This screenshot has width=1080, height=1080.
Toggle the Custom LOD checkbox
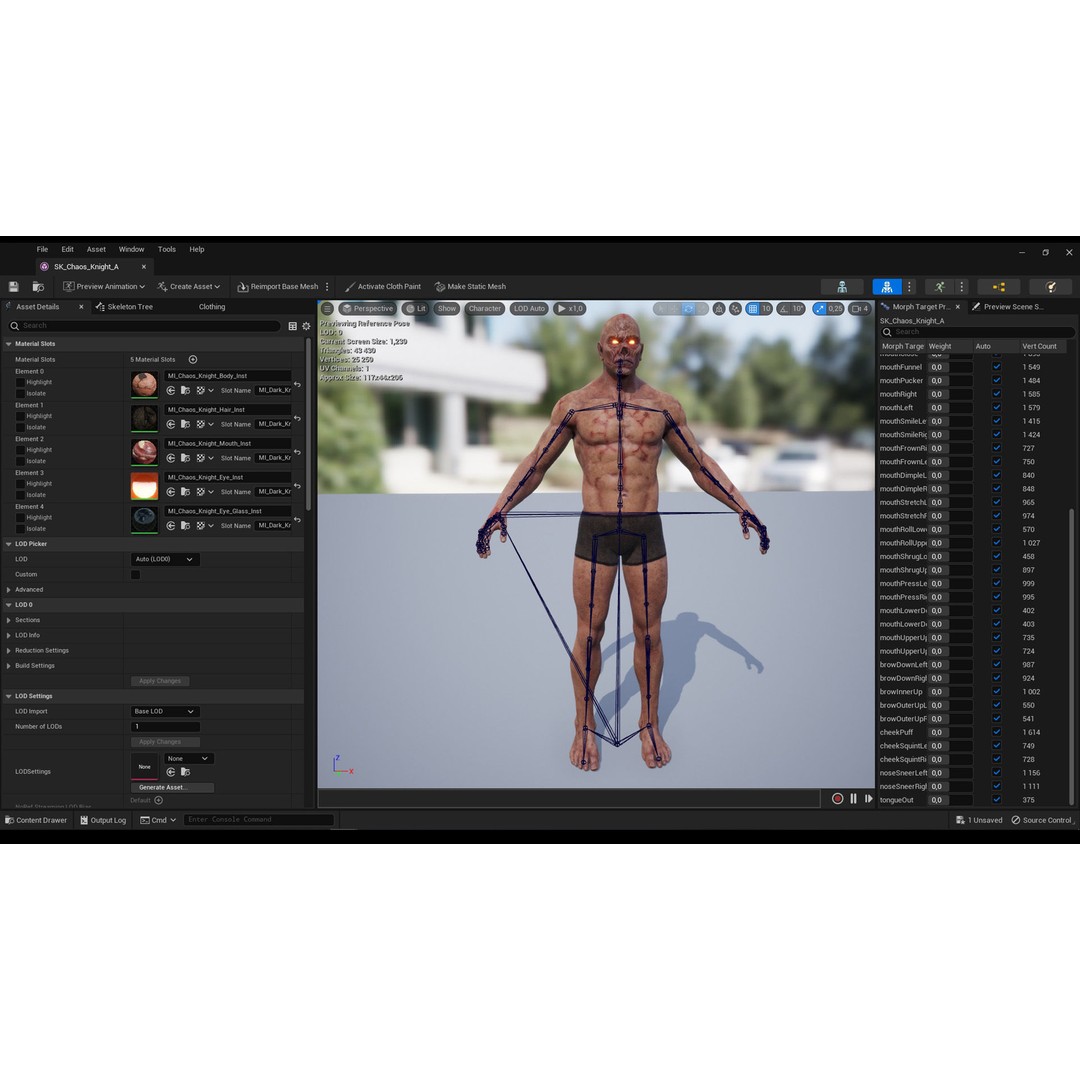[x=136, y=574]
